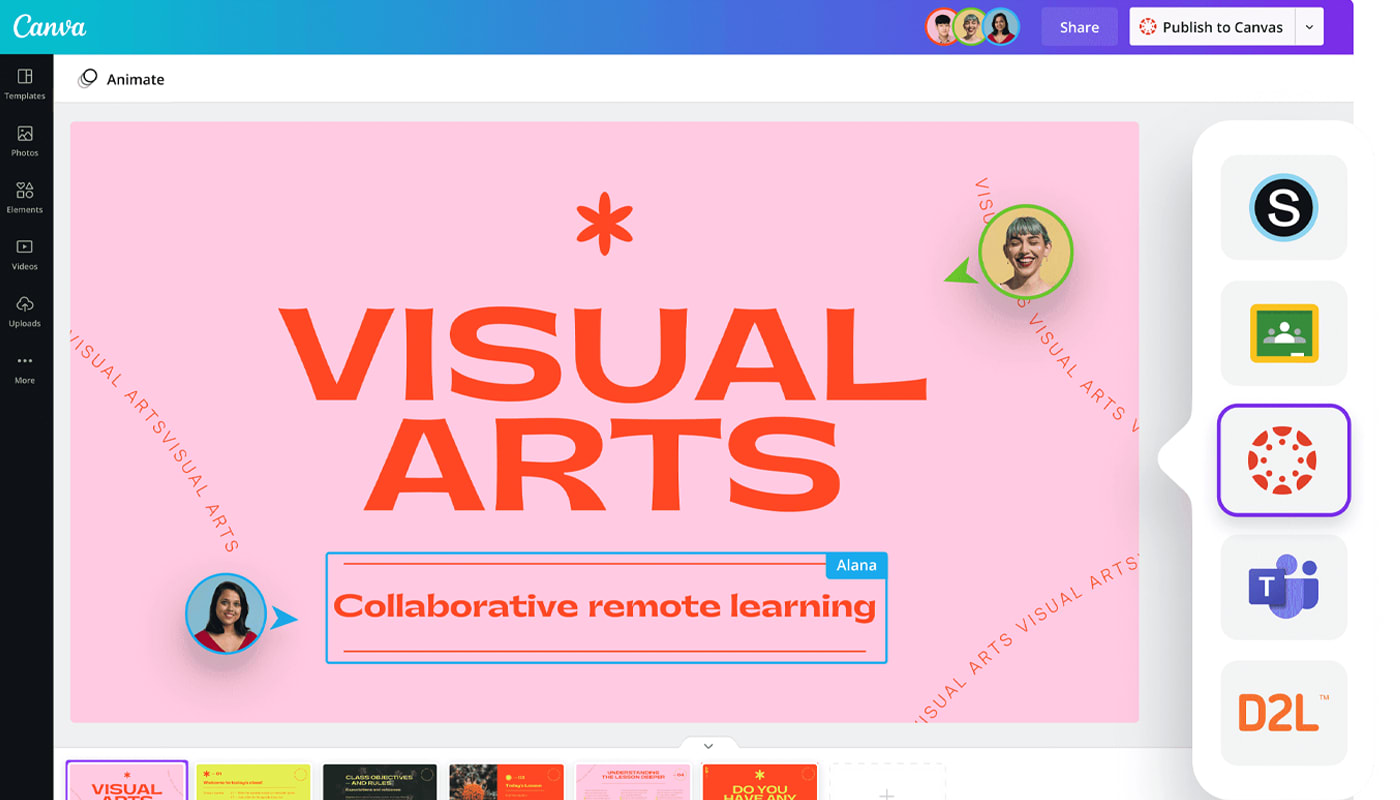Image resolution: width=1400 pixels, height=800 pixels.
Task: Select the Schoology integration icon
Action: [x=1283, y=208]
